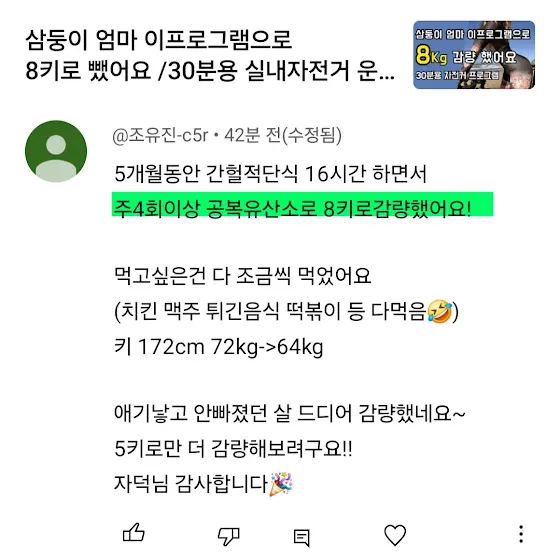
Task: Click the 42분 전(수정됨) timestamp
Action: 283,135
